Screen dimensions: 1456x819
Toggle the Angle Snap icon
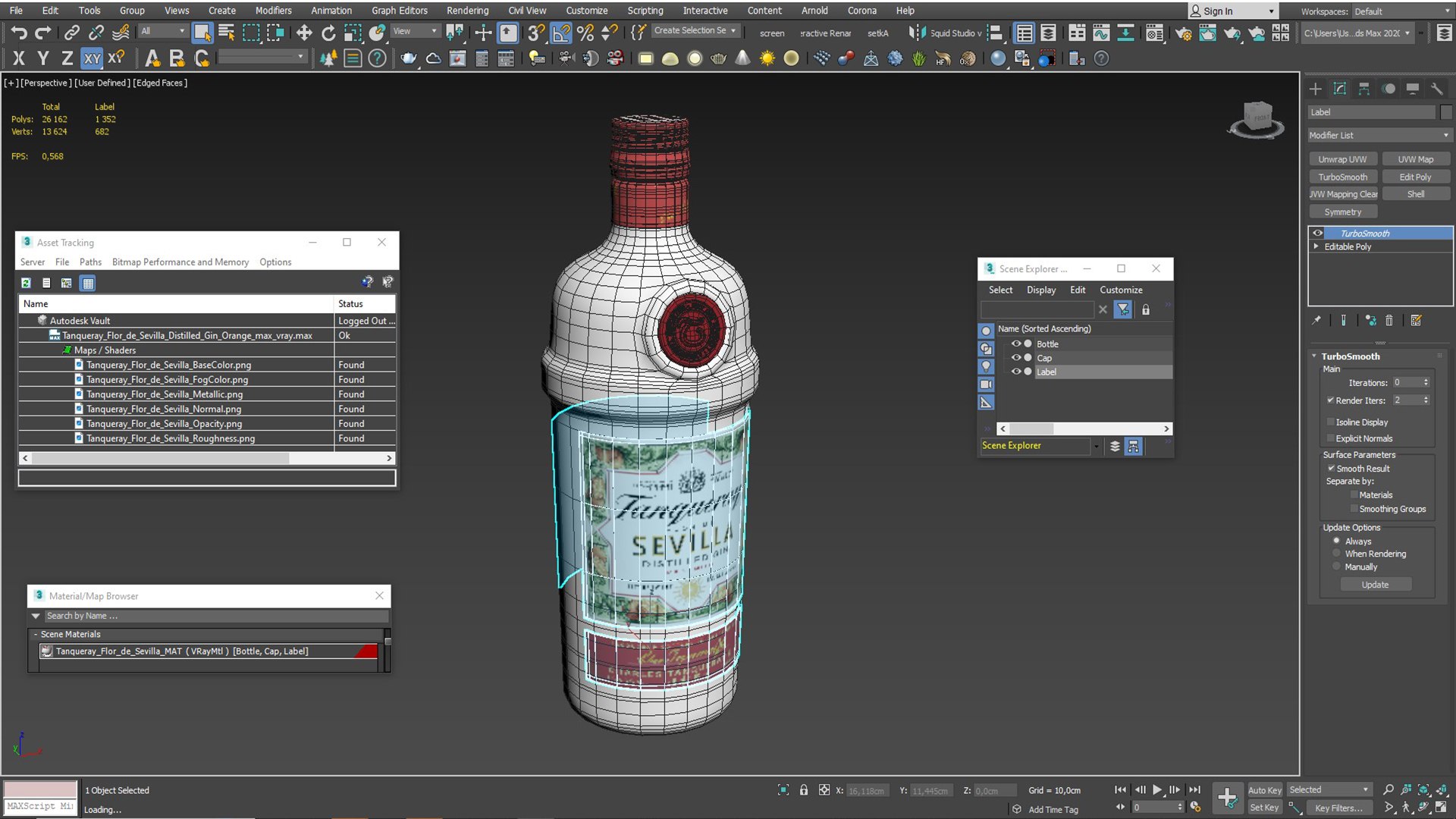pos(560,33)
